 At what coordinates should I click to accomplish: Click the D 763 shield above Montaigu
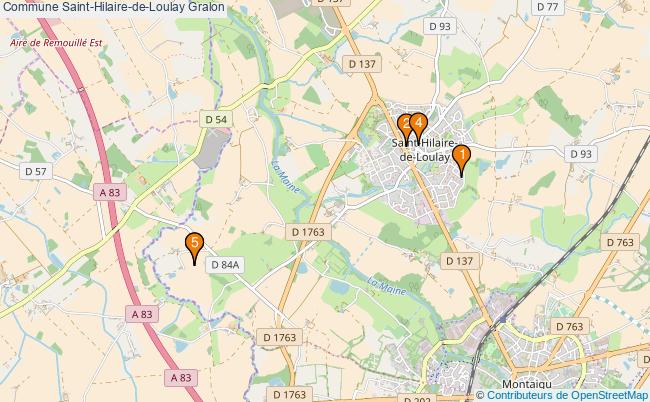pyautogui.click(x=570, y=327)
